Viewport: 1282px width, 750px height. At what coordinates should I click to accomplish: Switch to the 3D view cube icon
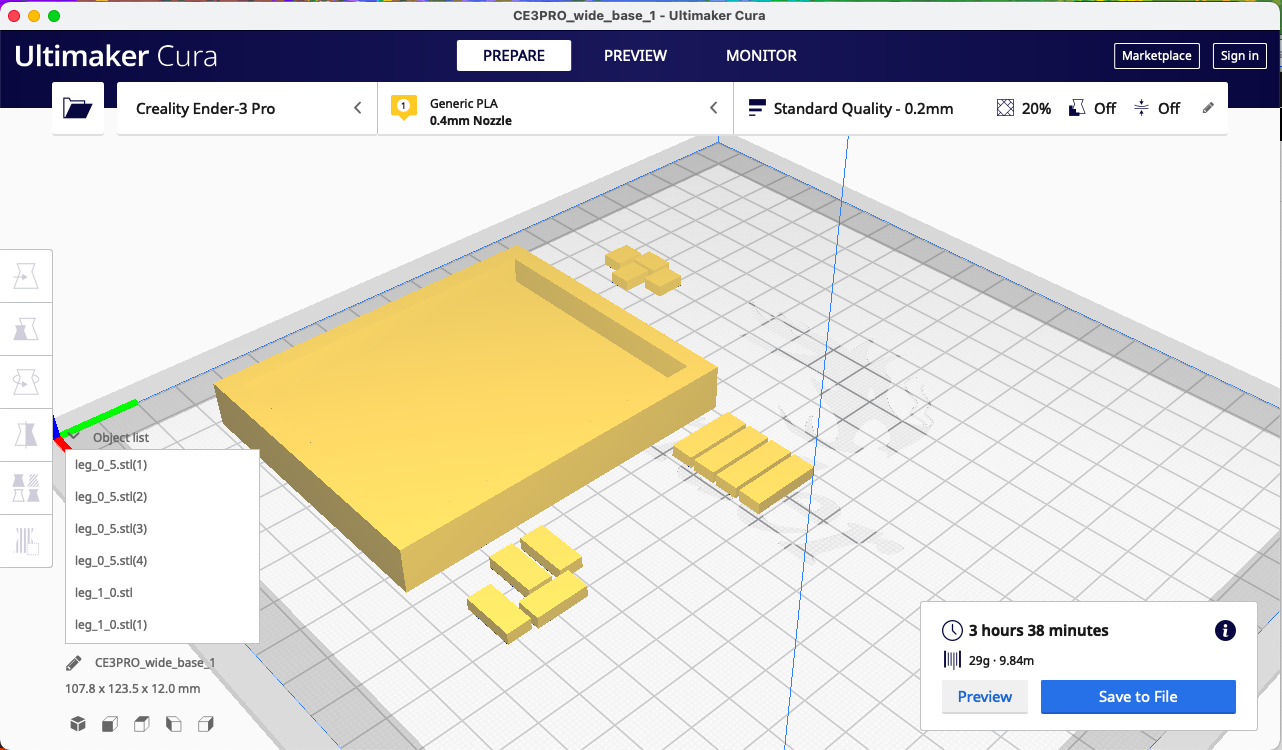(x=78, y=724)
